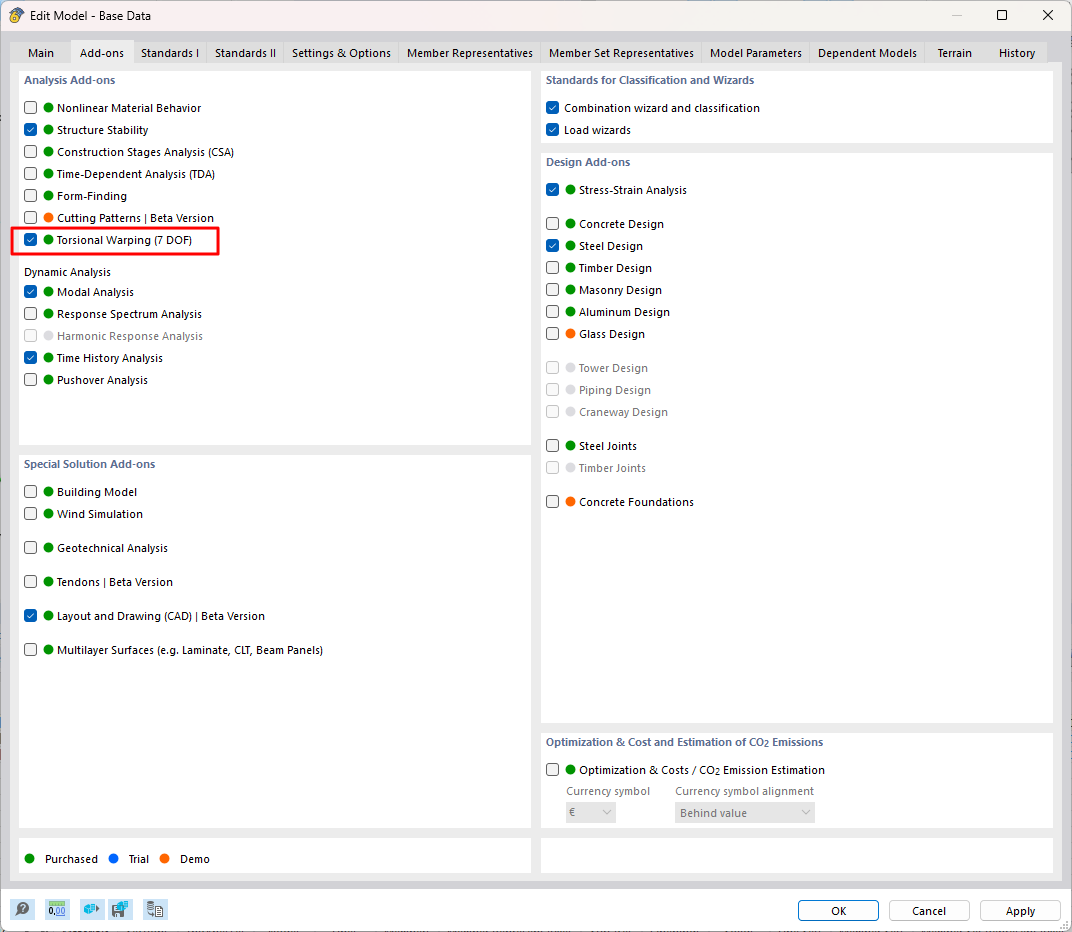Open the Terrain tab
Screen dimensions: 1072x932
(953, 53)
